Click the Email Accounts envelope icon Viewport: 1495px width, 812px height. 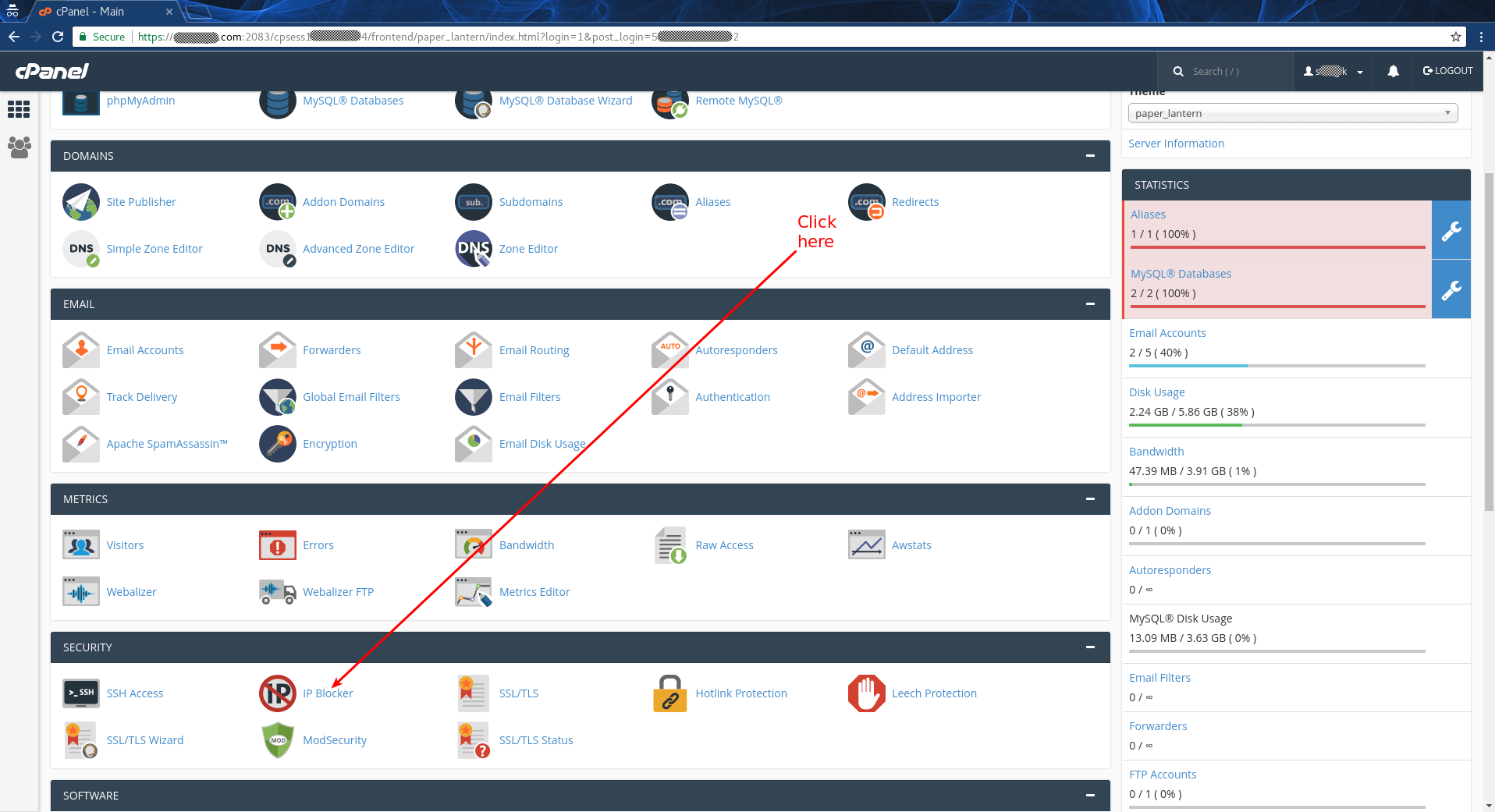pyautogui.click(x=81, y=350)
